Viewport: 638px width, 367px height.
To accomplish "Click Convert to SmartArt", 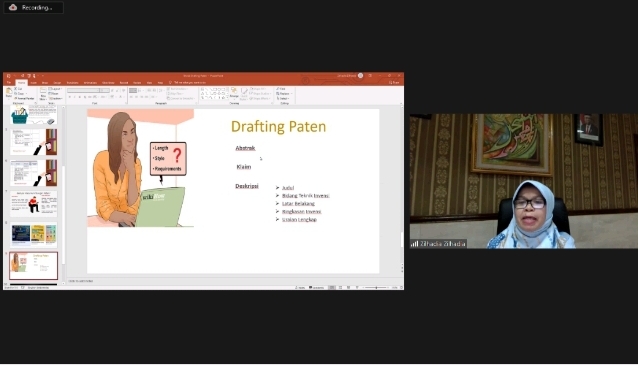I will click(x=181, y=98).
